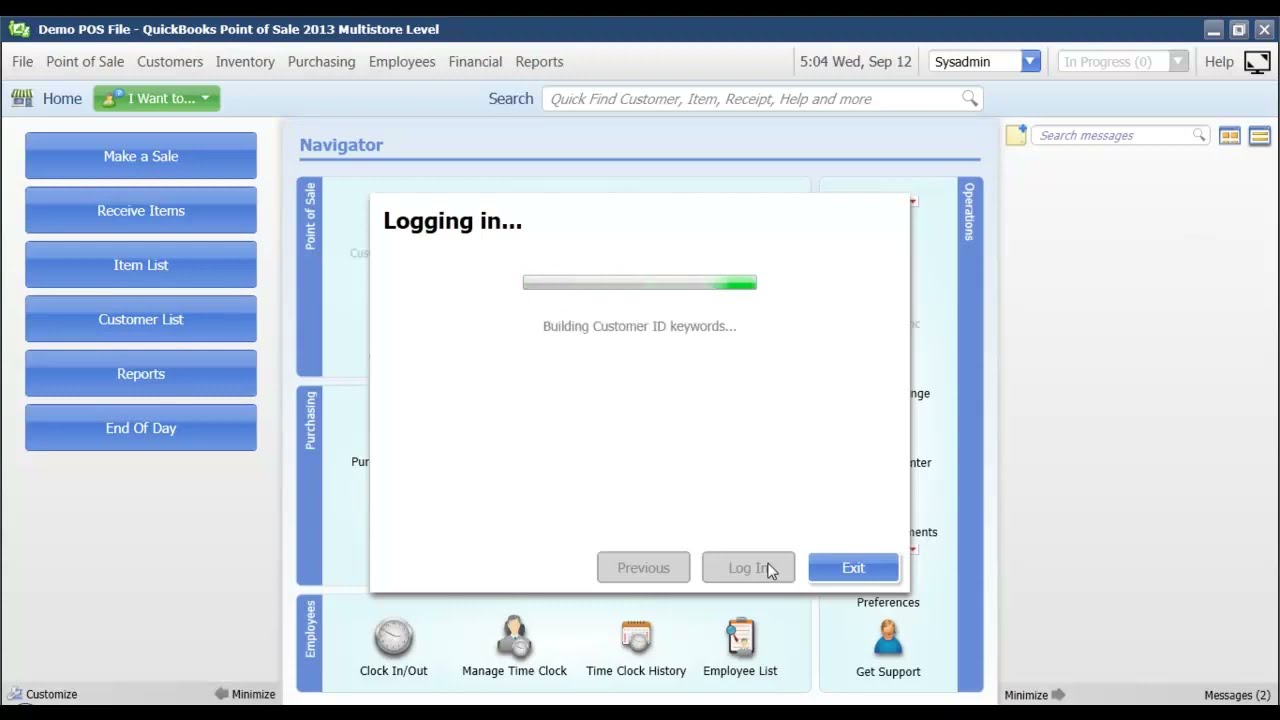Open the Inventory menu
Image resolution: width=1280 pixels, height=720 pixels.
pos(245,62)
